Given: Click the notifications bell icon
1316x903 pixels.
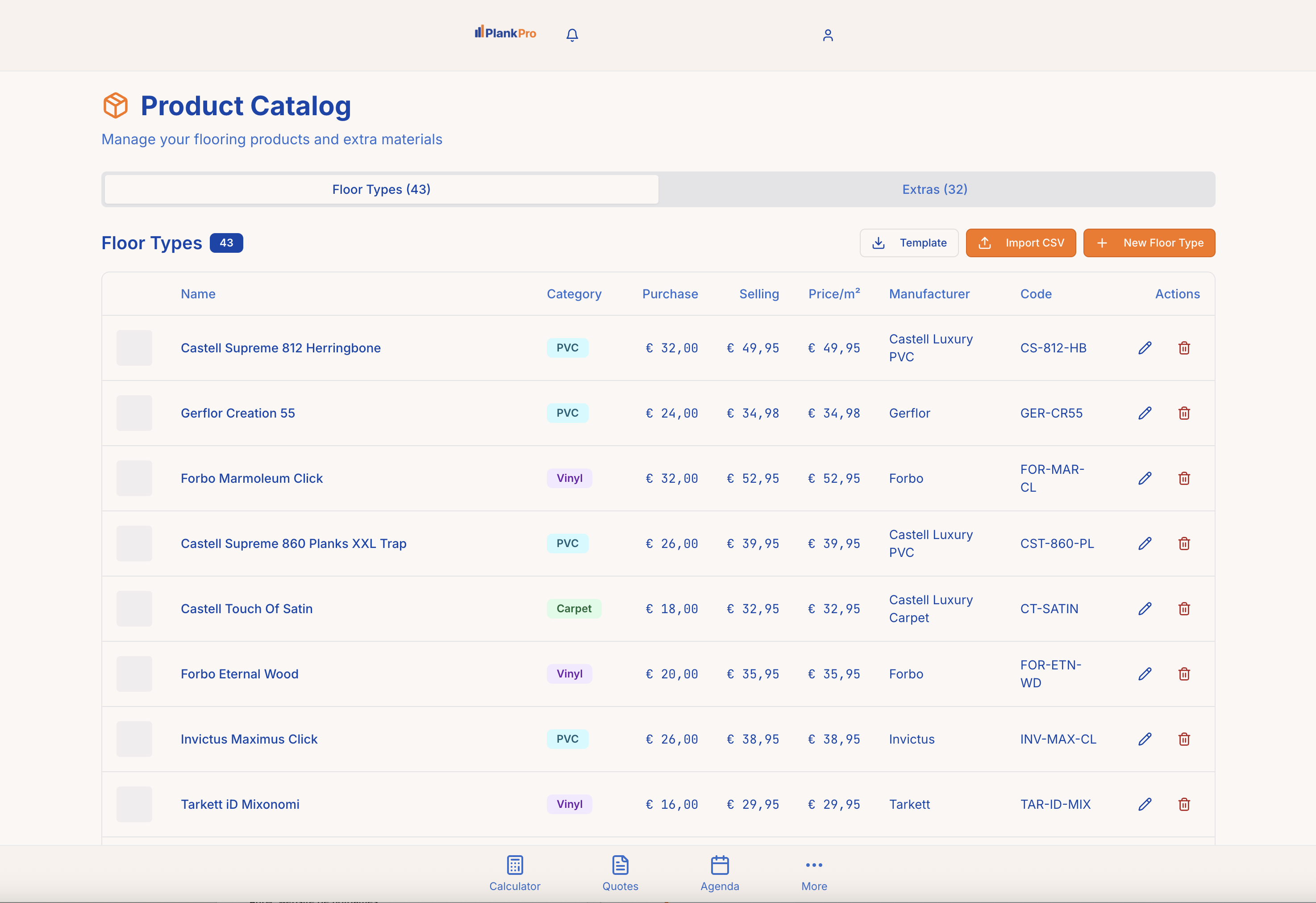Looking at the screenshot, I should (x=572, y=35).
